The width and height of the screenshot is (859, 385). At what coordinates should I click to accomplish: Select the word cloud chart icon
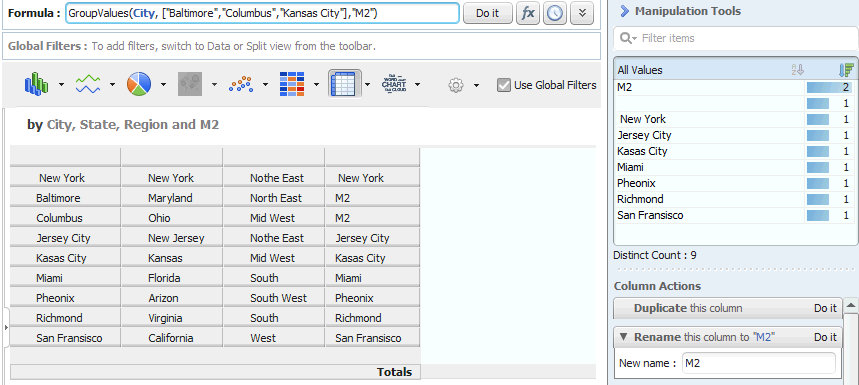394,84
